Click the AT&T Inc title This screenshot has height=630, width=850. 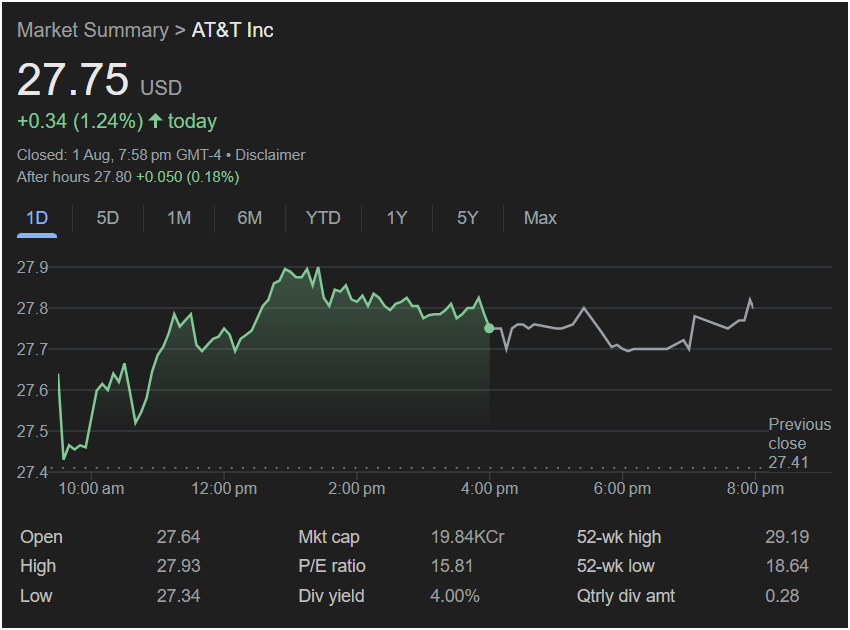233,30
